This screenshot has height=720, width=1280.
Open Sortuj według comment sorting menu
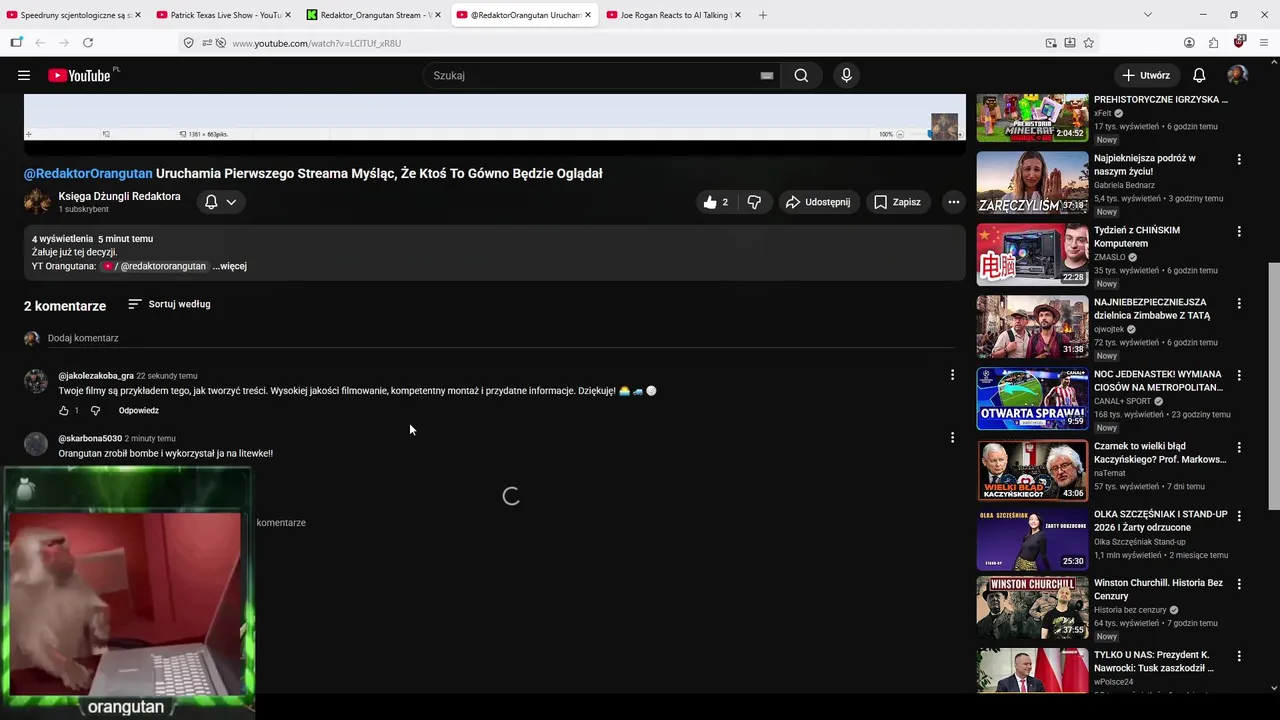[169, 304]
